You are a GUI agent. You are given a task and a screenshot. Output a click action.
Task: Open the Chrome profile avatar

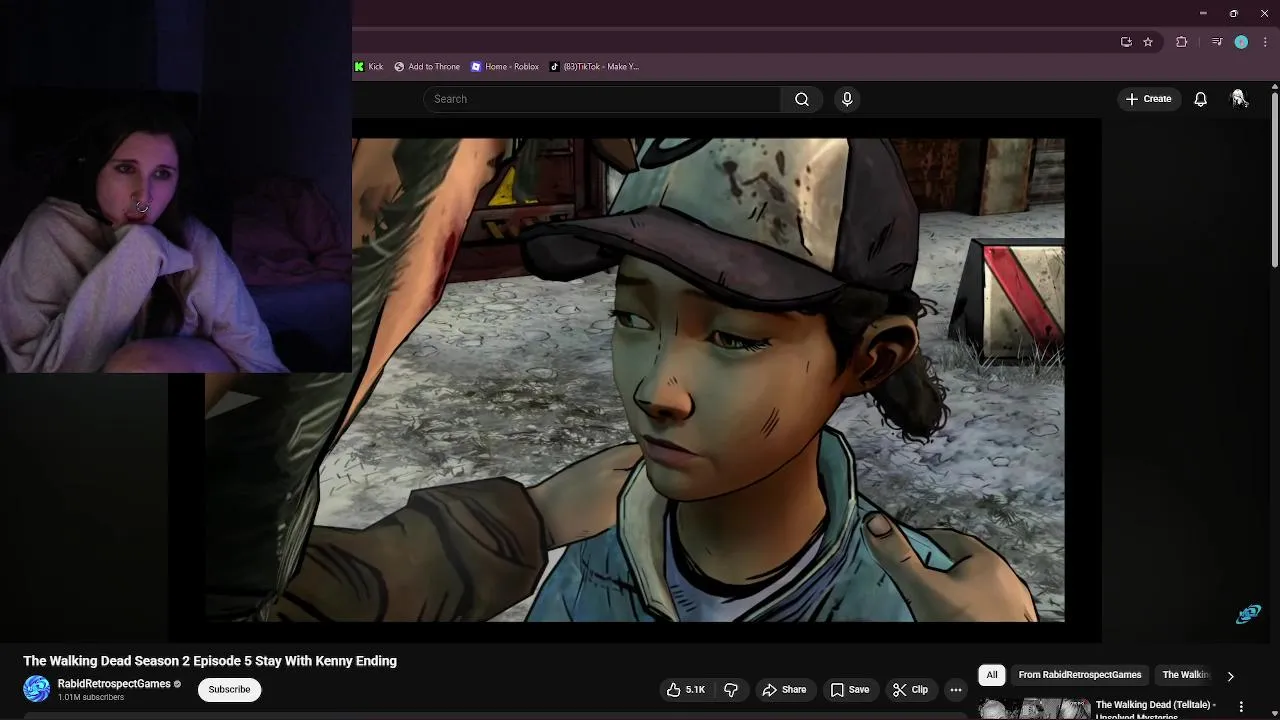[x=1241, y=42]
